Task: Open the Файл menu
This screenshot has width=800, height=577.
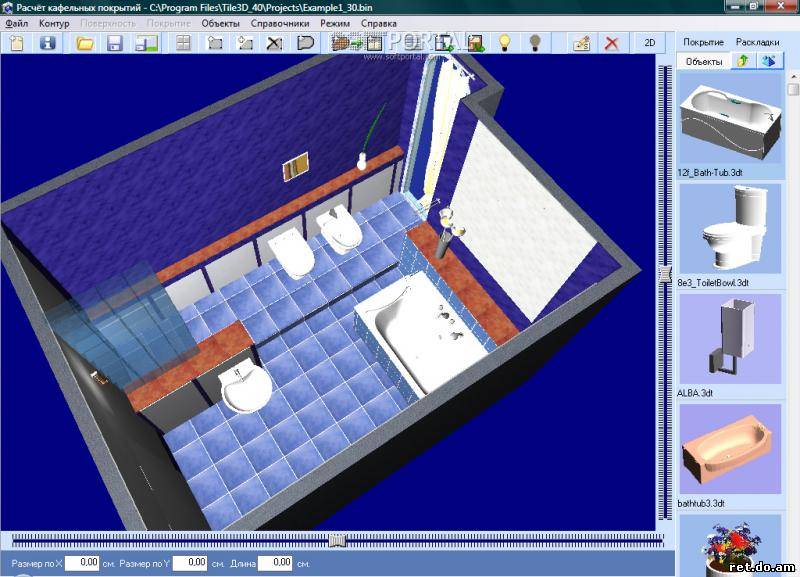Action: point(17,22)
